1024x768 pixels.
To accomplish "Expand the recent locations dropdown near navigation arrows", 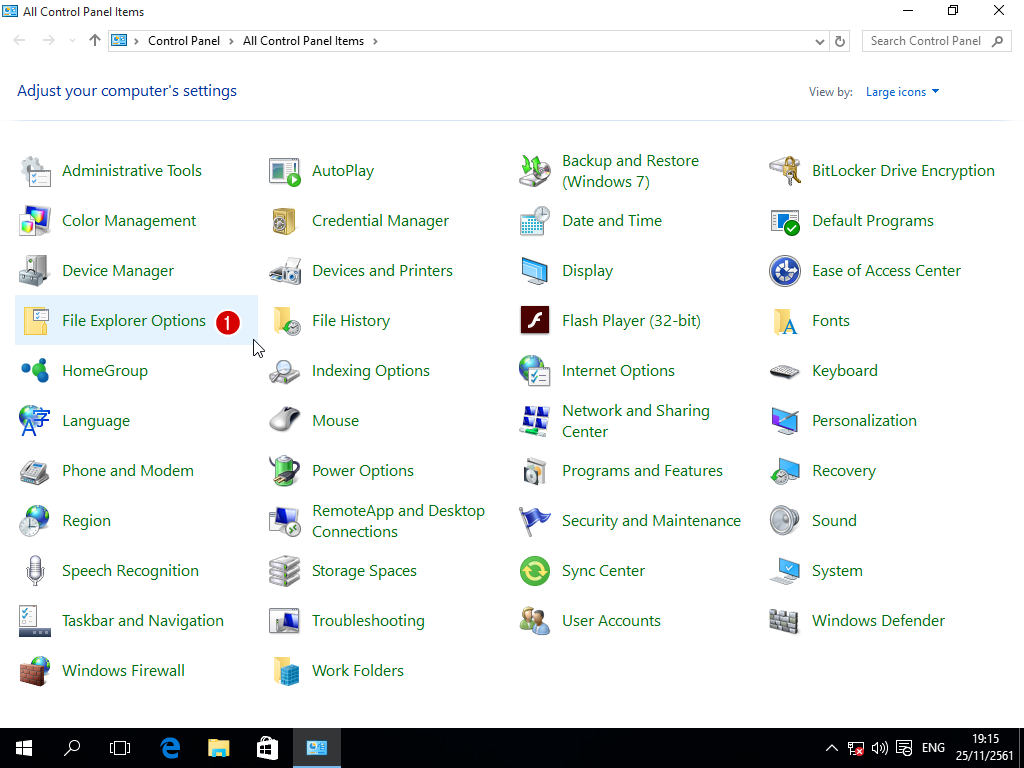I will (x=72, y=42).
